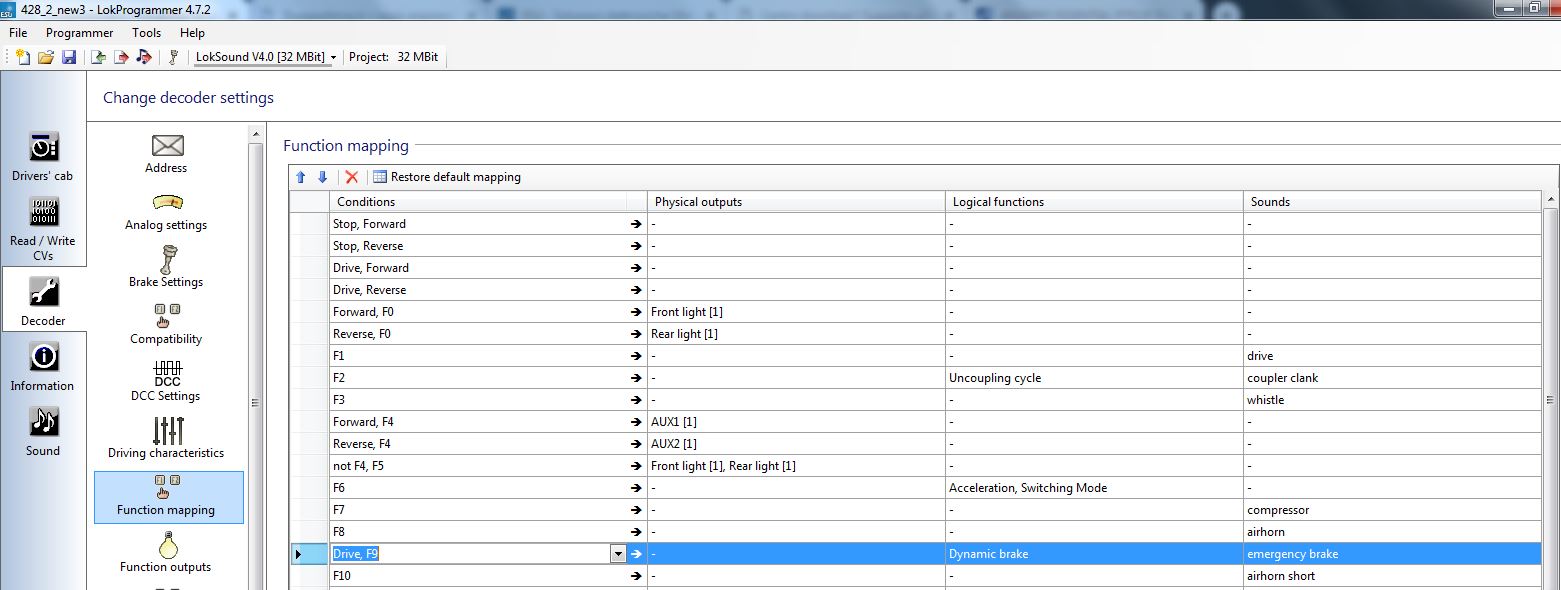Open the Drivers' cab panel
This screenshot has height=590, width=1561.
(42, 156)
